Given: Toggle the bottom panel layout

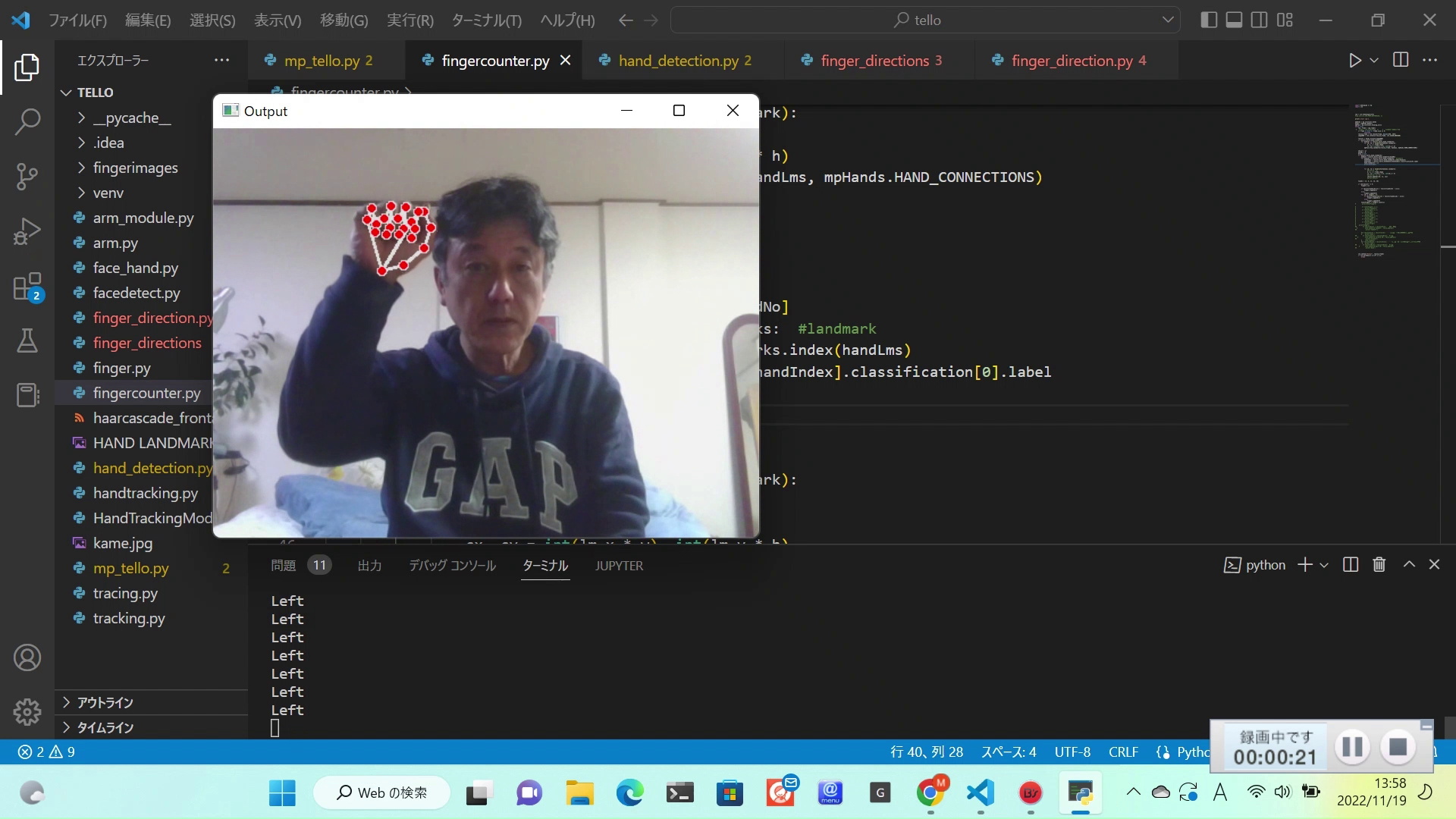Looking at the screenshot, I should [1234, 20].
